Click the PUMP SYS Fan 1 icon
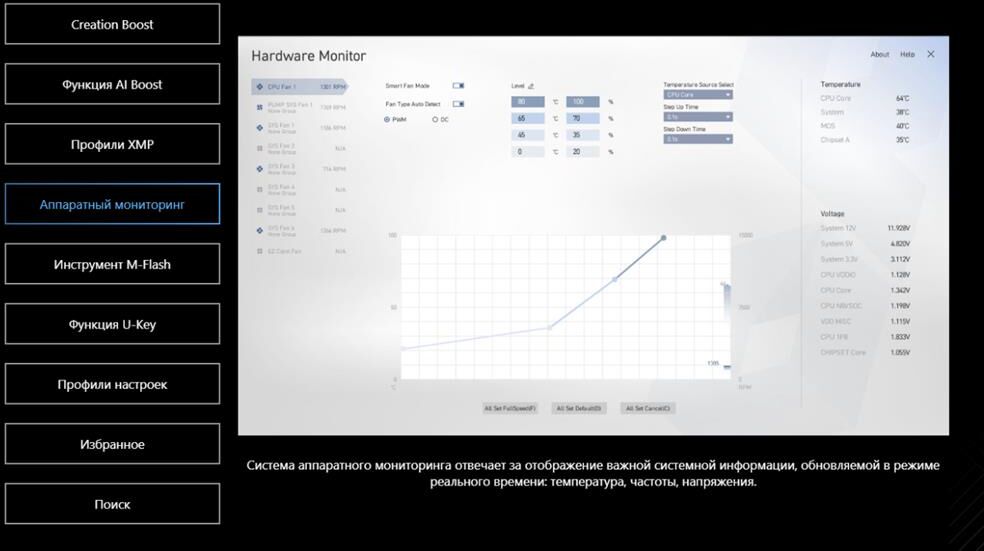Screen dimensions: 984x551 pyautogui.click(x=260, y=106)
